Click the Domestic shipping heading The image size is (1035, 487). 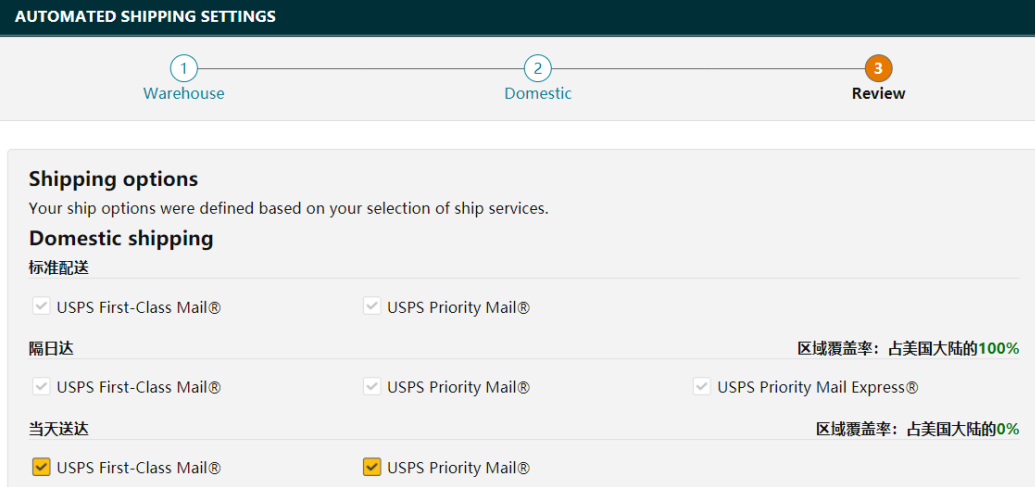(x=121, y=238)
